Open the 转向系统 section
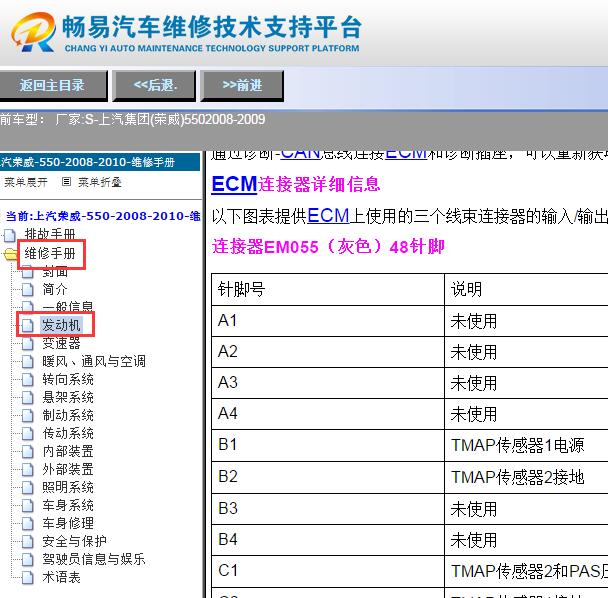608x598 pixels. (68, 379)
